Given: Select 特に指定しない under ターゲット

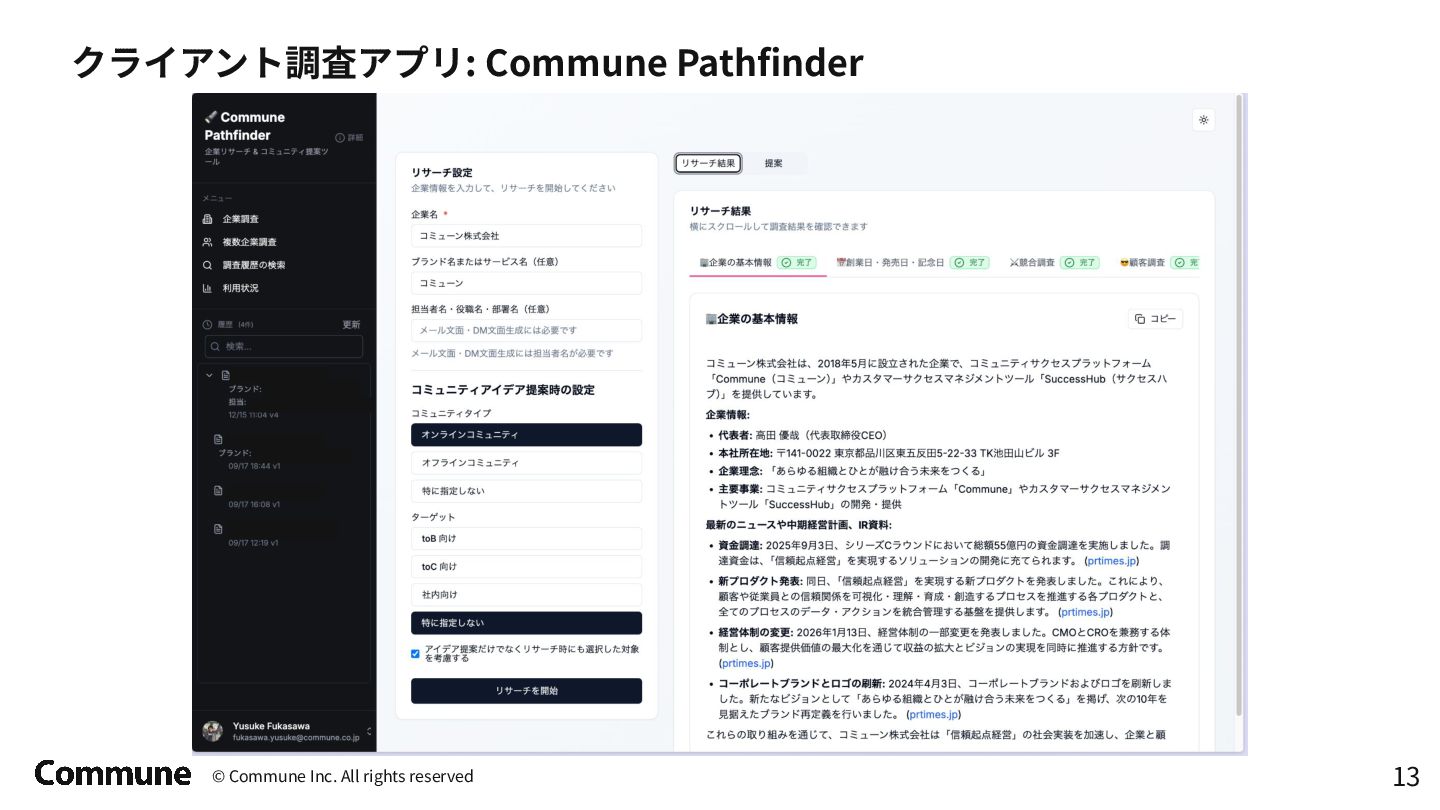Looking at the screenshot, I should coord(526,622).
